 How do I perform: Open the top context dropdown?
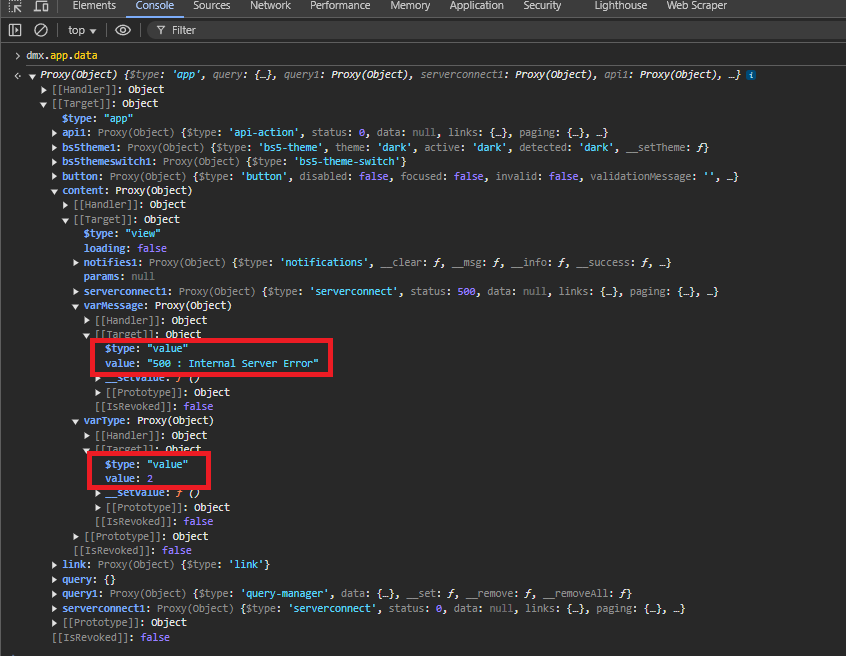(82, 30)
